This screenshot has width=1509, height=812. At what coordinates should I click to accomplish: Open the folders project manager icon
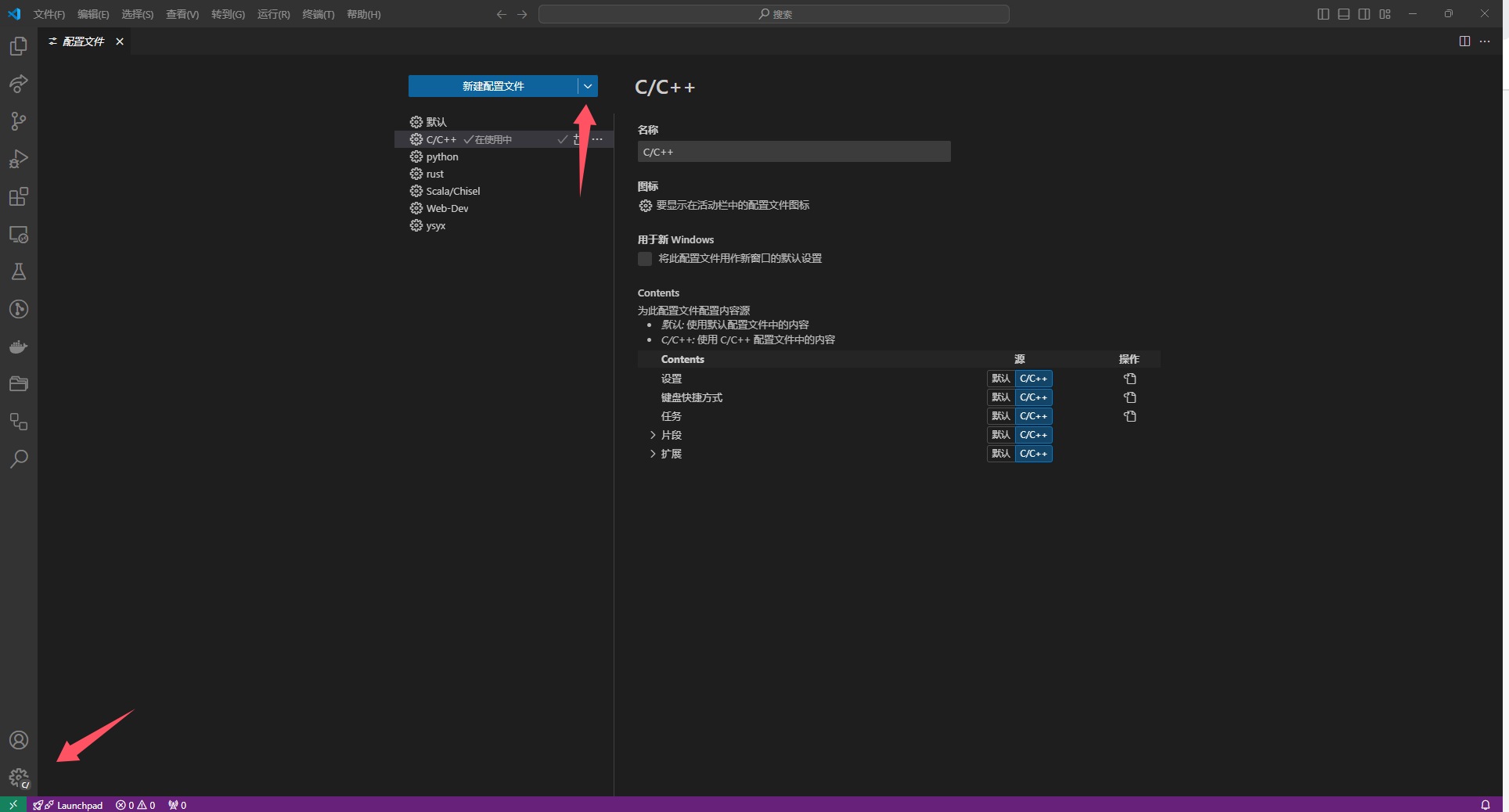19,384
